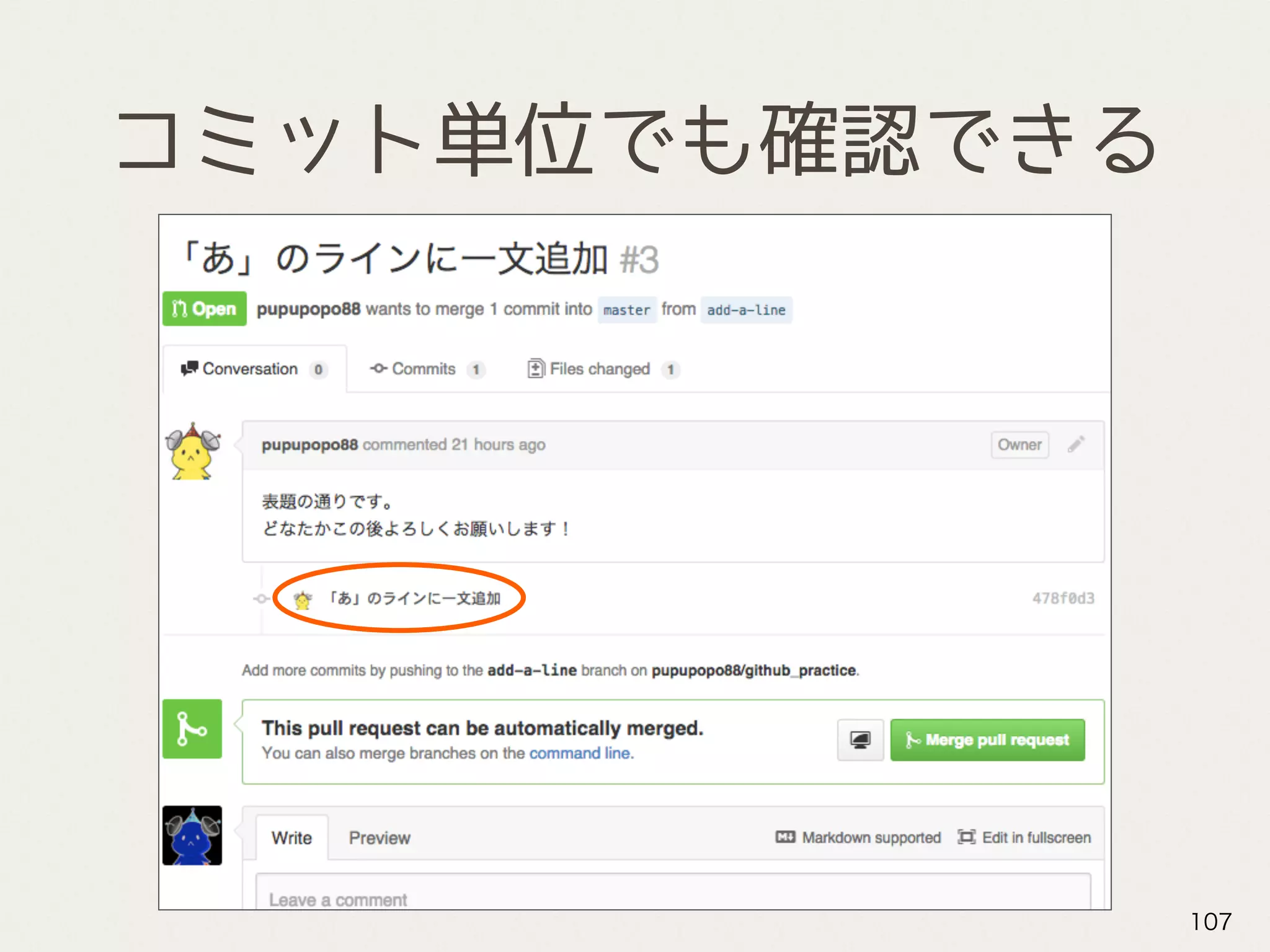Click the pencil edit comment icon
Viewport: 1270px width, 952px height.
[1076, 444]
